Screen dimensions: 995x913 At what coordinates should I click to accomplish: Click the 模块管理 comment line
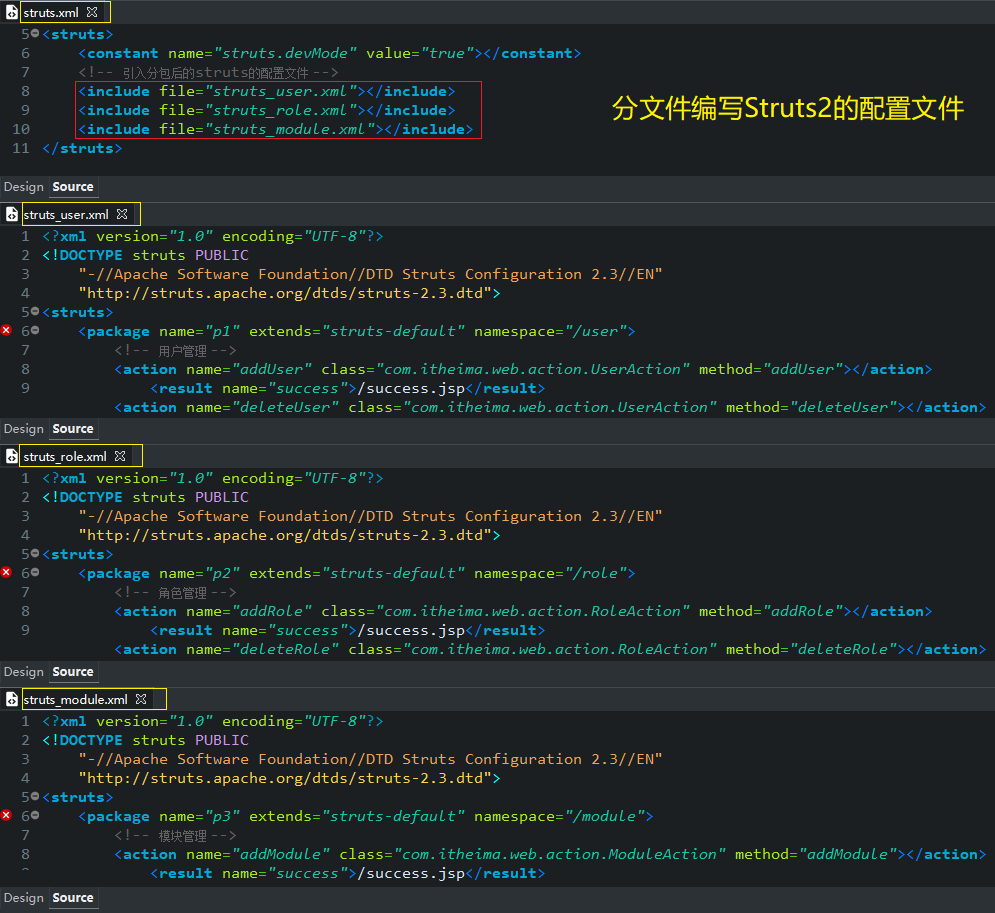[175, 836]
